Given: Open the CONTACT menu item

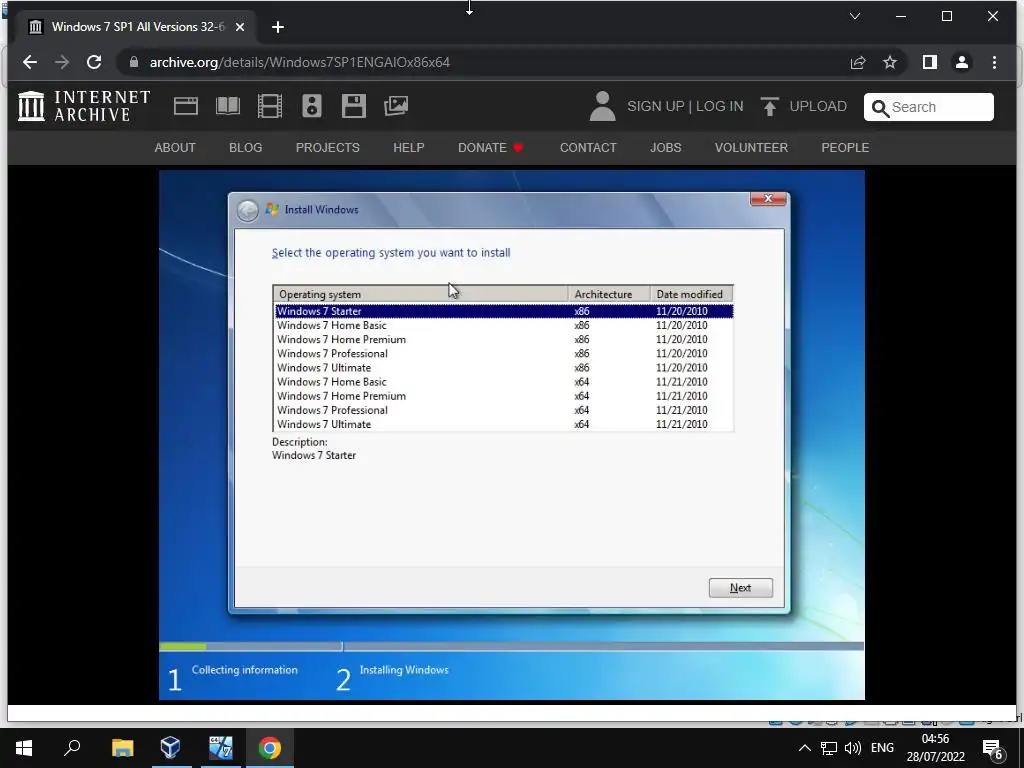Looking at the screenshot, I should (x=588, y=148).
